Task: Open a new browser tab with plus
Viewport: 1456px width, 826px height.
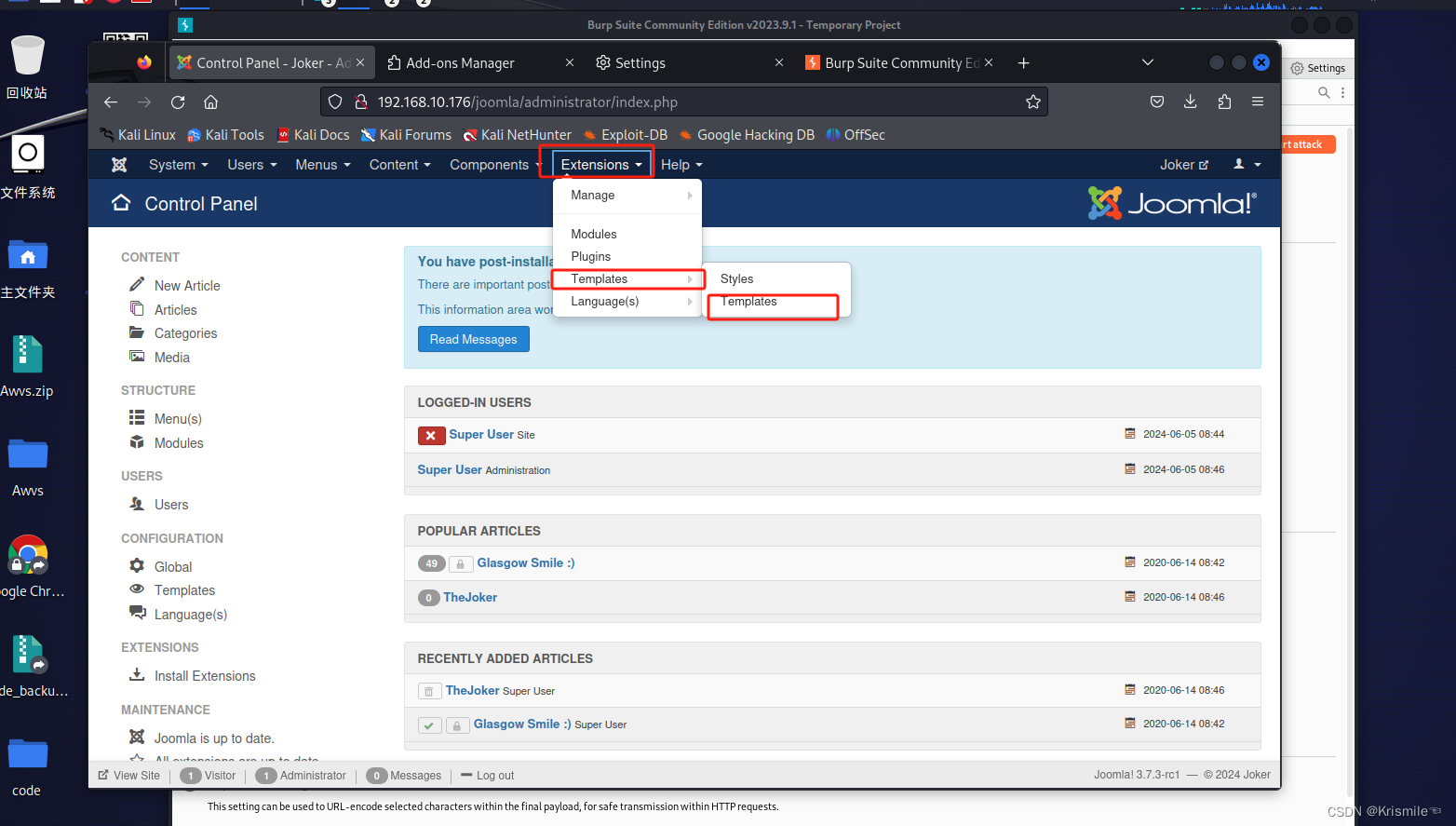Action: point(1023,63)
